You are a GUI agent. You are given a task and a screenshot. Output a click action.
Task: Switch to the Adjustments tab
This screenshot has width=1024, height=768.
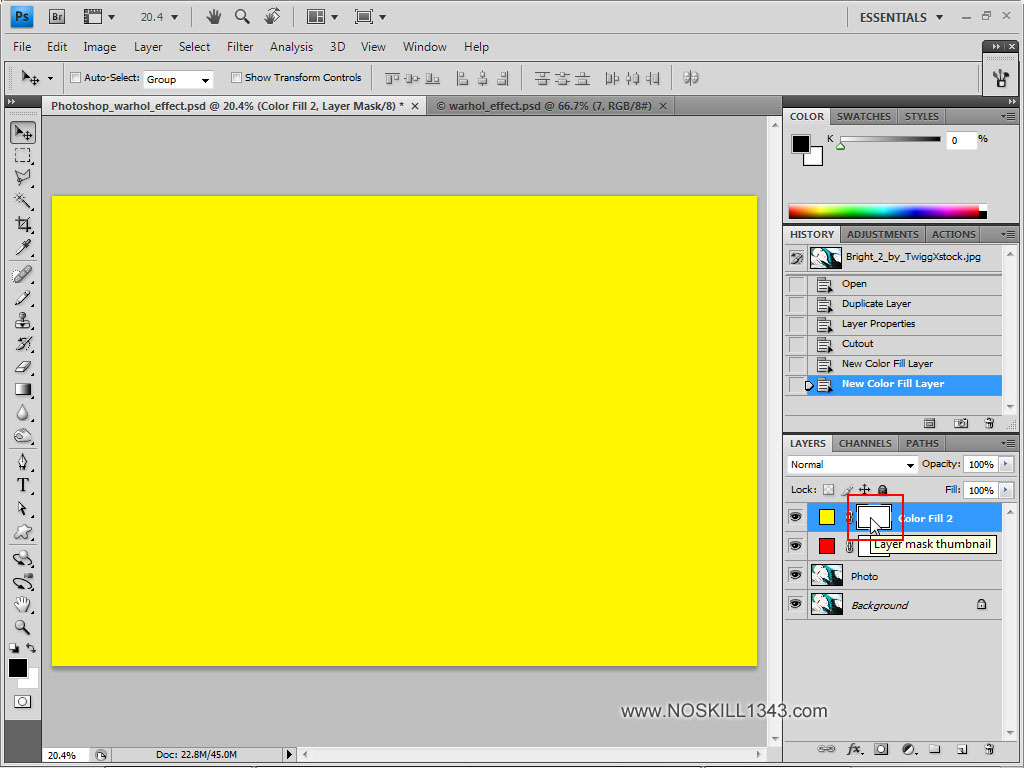click(x=882, y=234)
